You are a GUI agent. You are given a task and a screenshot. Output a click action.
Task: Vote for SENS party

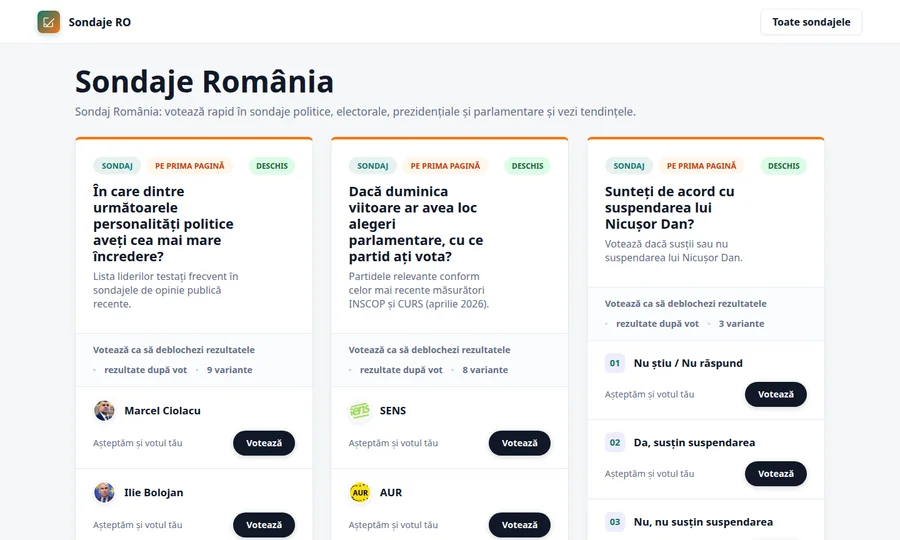tap(519, 443)
